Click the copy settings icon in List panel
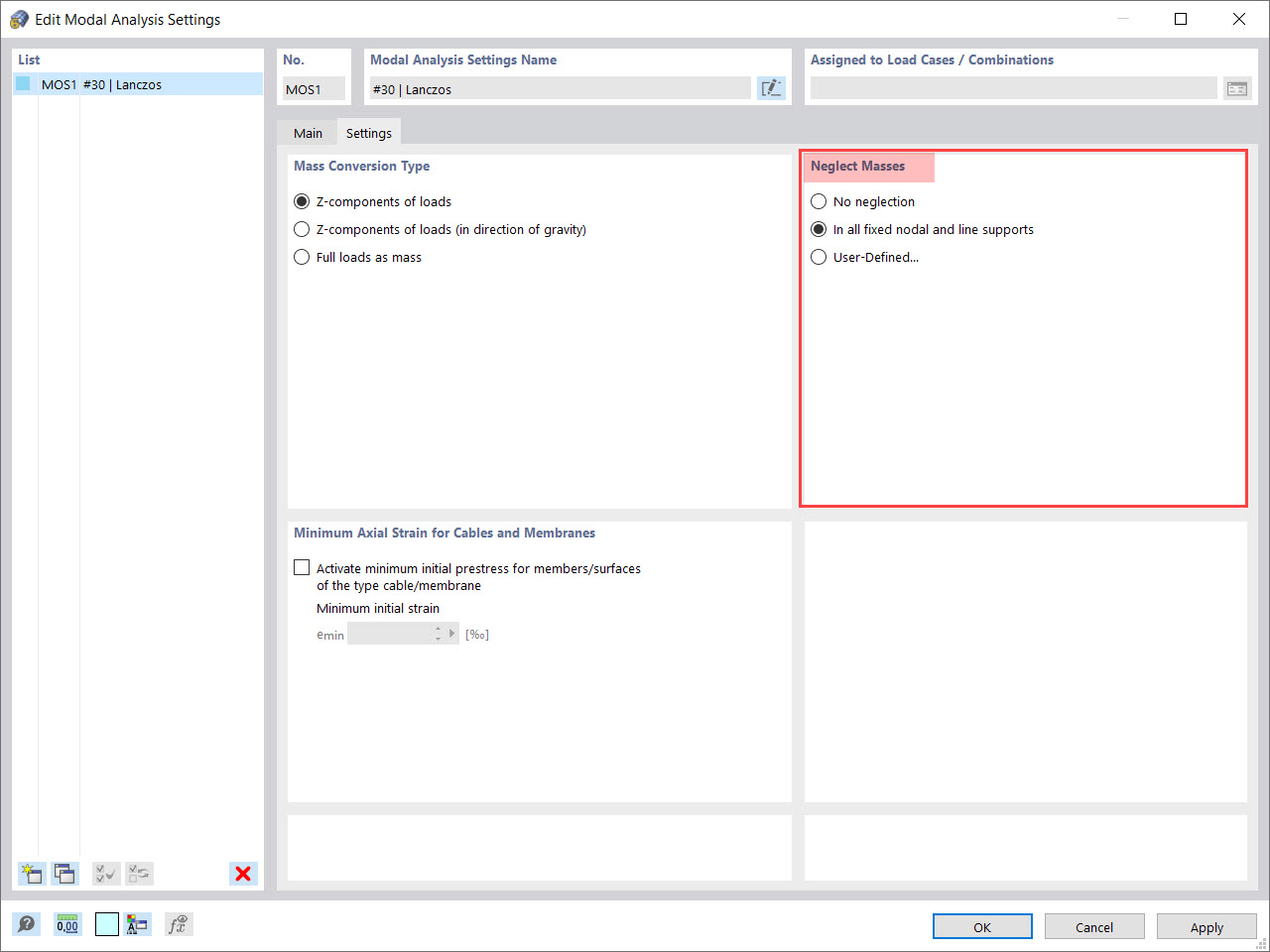Viewport: 1270px width, 952px height. [64, 874]
